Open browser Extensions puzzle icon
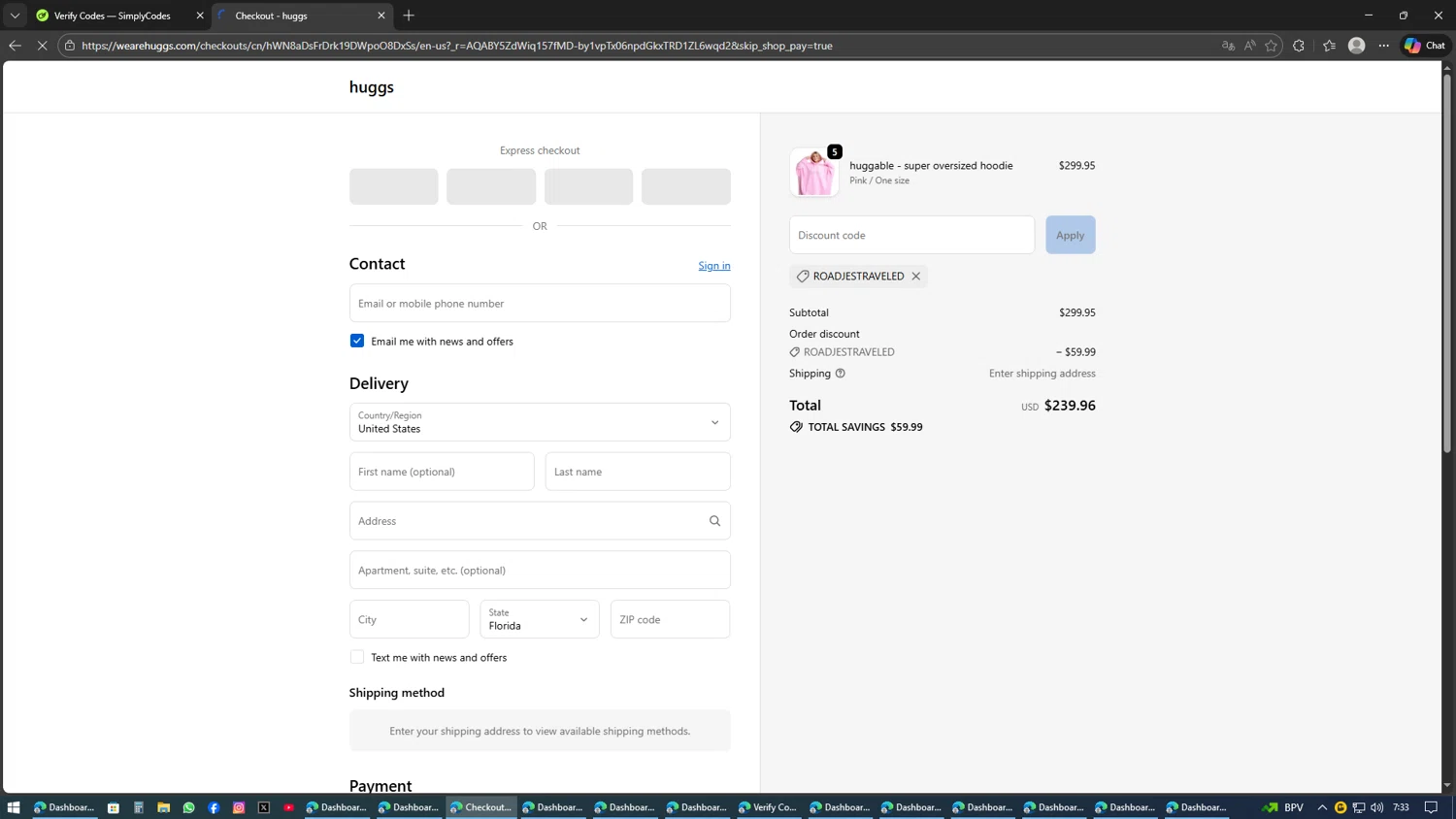Viewport: 1456px width, 819px height. pyautogui.click(x=1299, y=46)
